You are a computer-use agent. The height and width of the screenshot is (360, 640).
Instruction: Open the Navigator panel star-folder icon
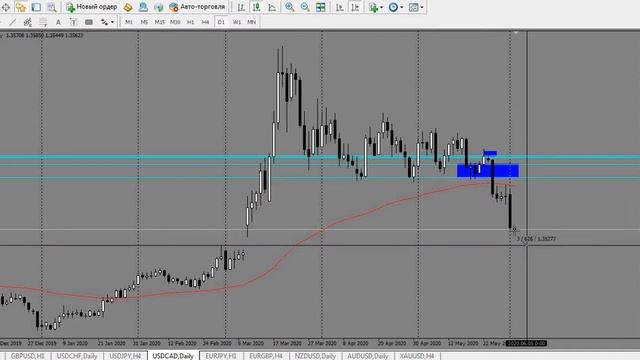pyautogui.click(x=21, y=7)
